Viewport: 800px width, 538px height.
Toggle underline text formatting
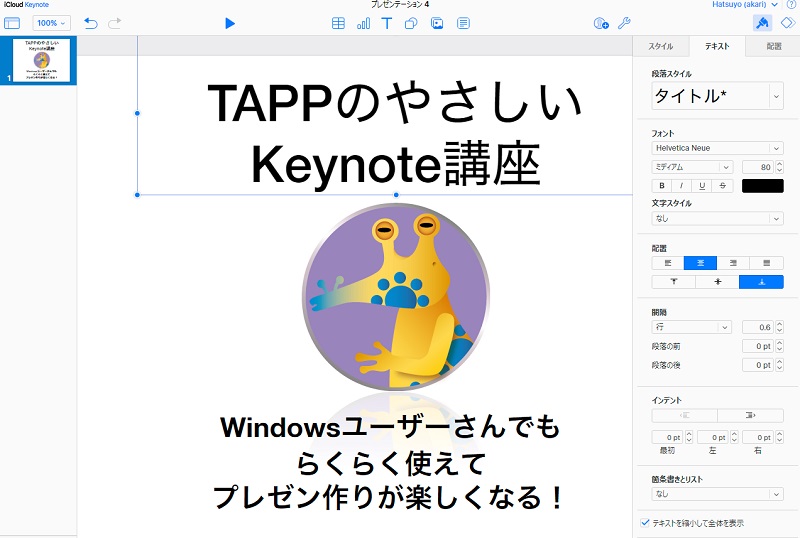point(702,186)
